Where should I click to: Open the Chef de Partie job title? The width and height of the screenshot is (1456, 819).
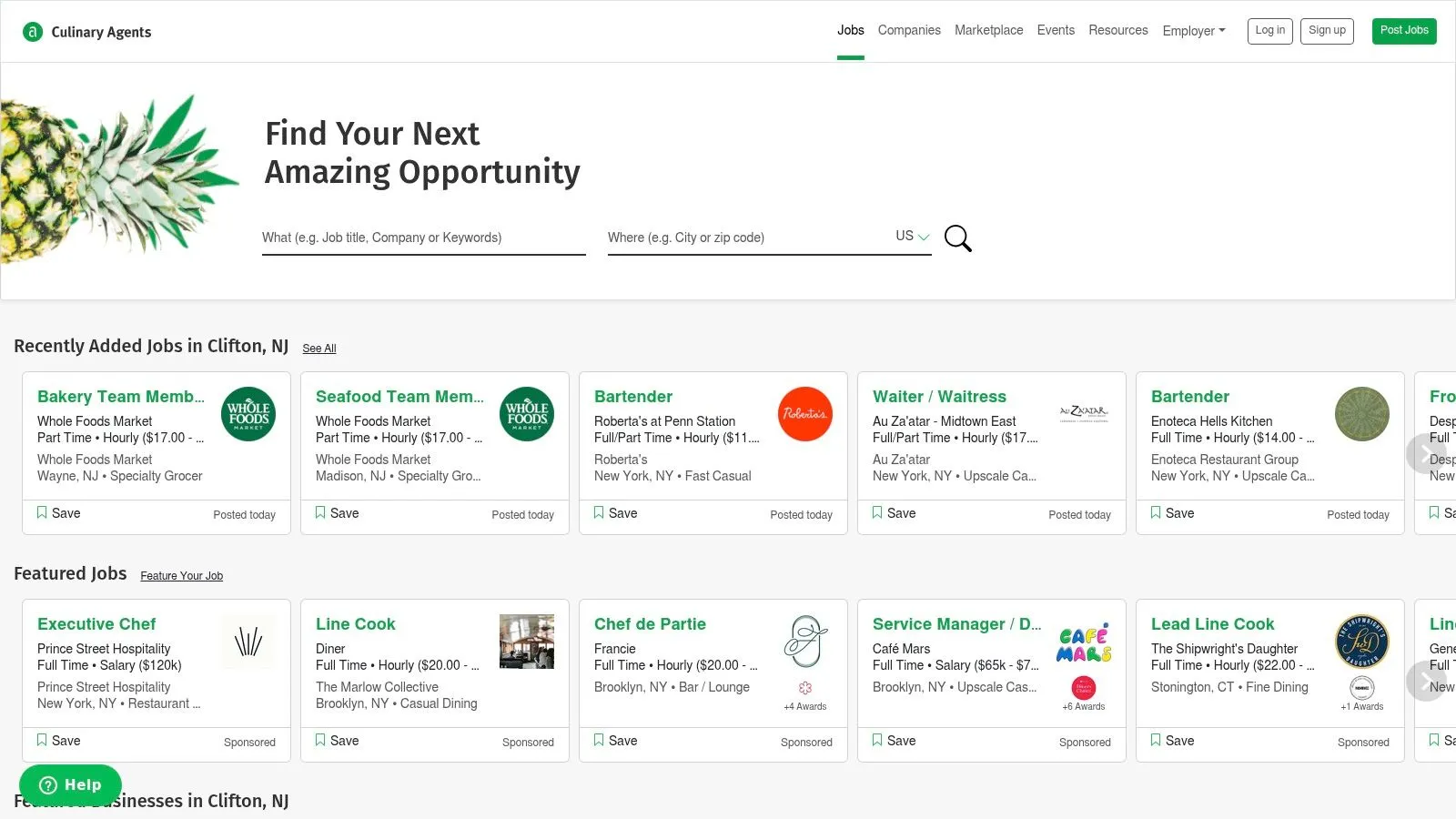pos(650,624)
